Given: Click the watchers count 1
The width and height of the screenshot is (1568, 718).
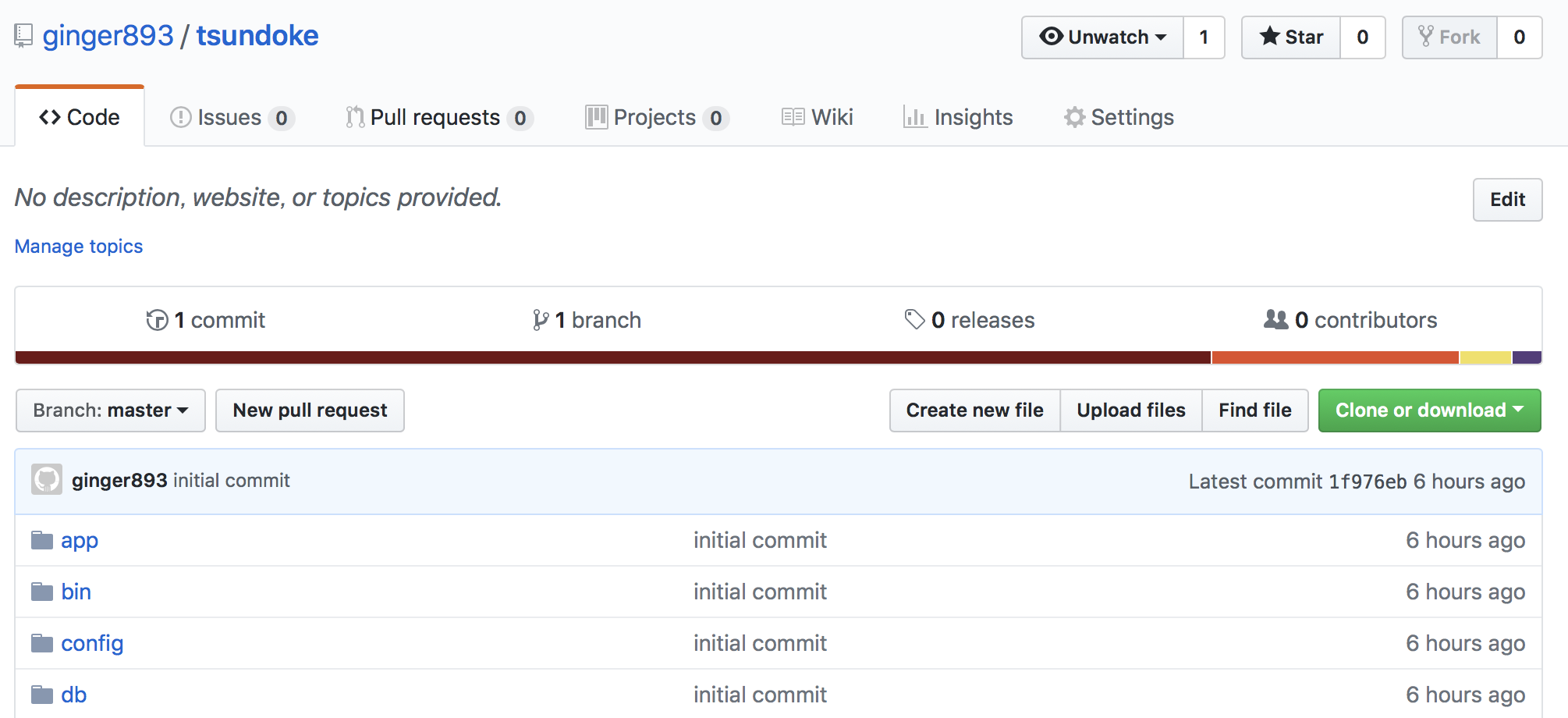Looking at the screenshot, I should click(x=1204, y=37).
